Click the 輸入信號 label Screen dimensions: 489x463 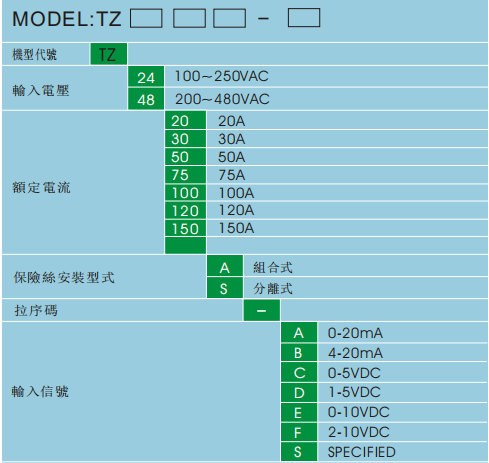click(40, 391)
